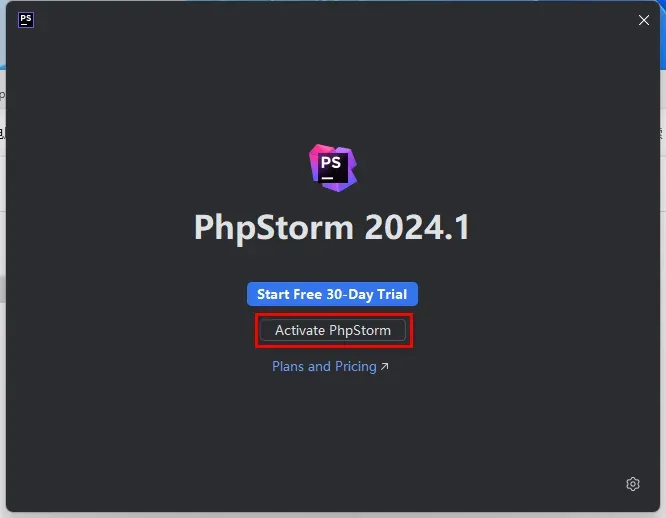The width and height of the screenshot is (666, 518).
Task: Click the word PhpStorm in the heading
Action: pos(274,228)
